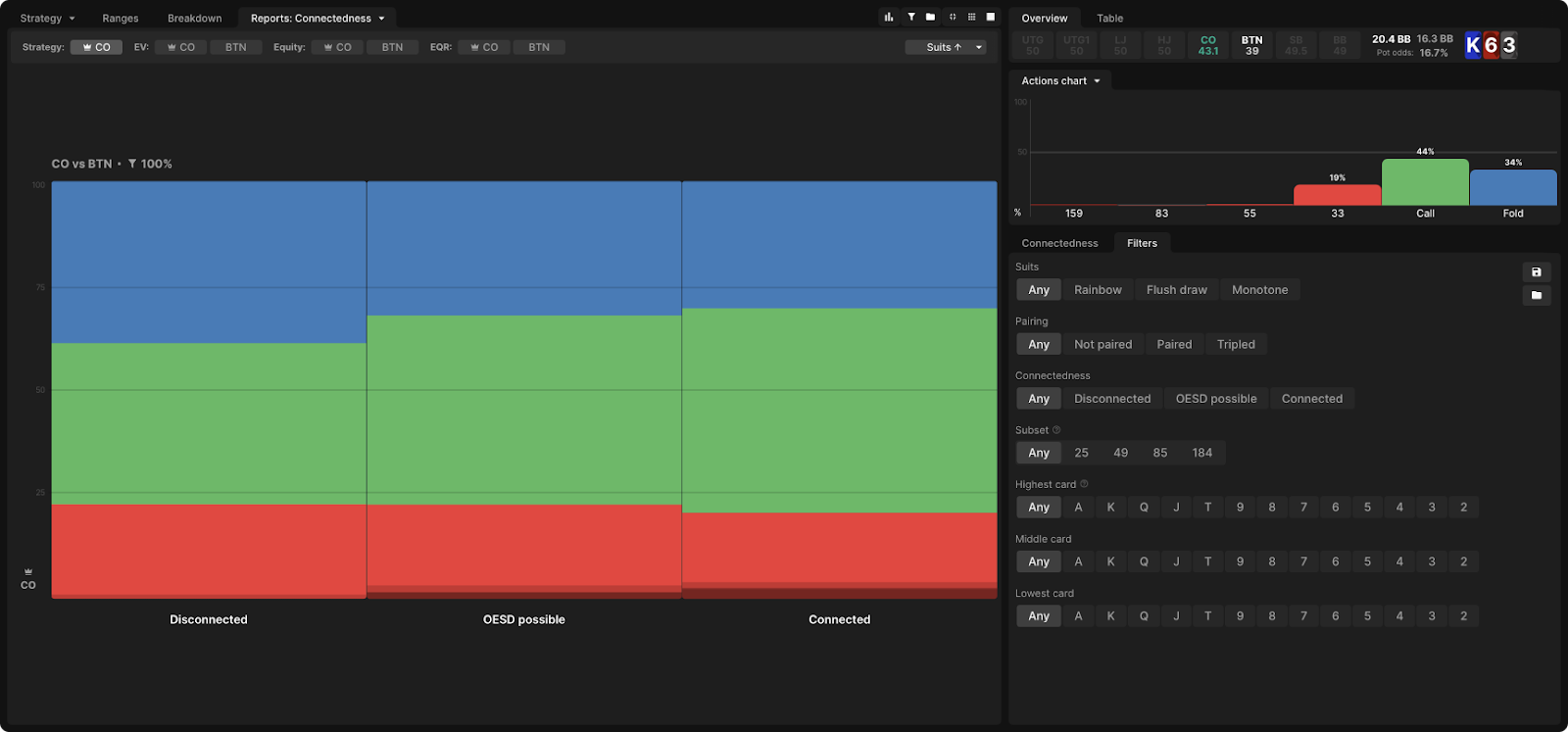Click the folder icon in top toolbar
1568x732 pixels.
click(x=930, y=17)
